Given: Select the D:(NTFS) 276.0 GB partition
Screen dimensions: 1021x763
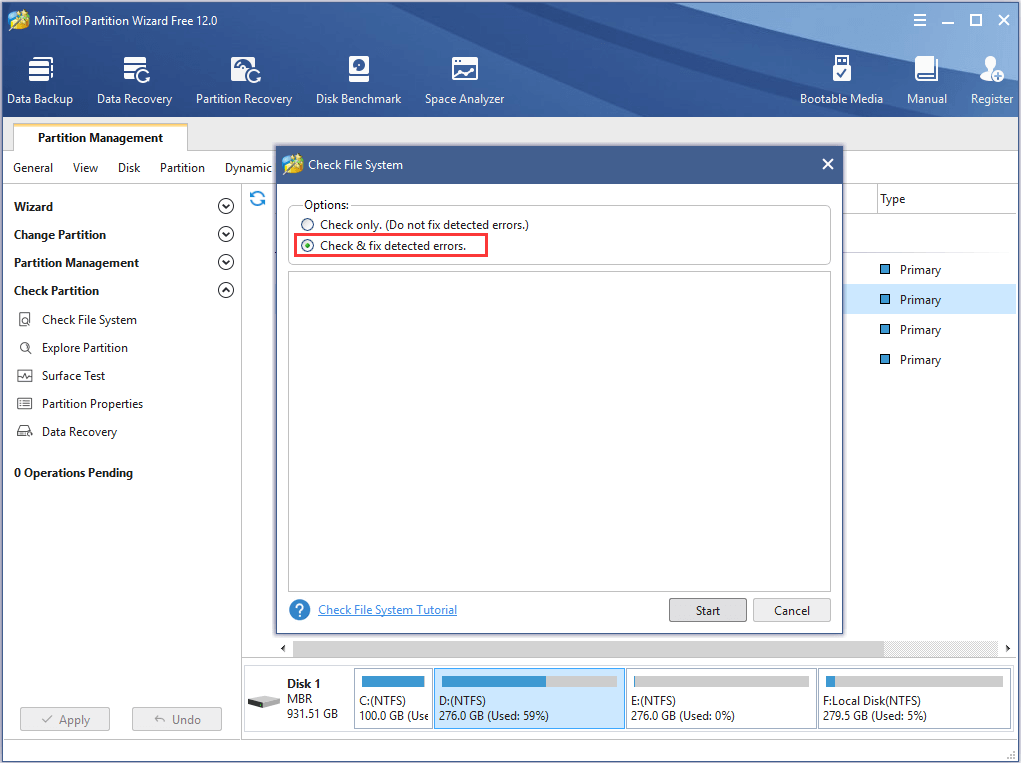Looking at the screenshot, I should [x=529, y=699].
